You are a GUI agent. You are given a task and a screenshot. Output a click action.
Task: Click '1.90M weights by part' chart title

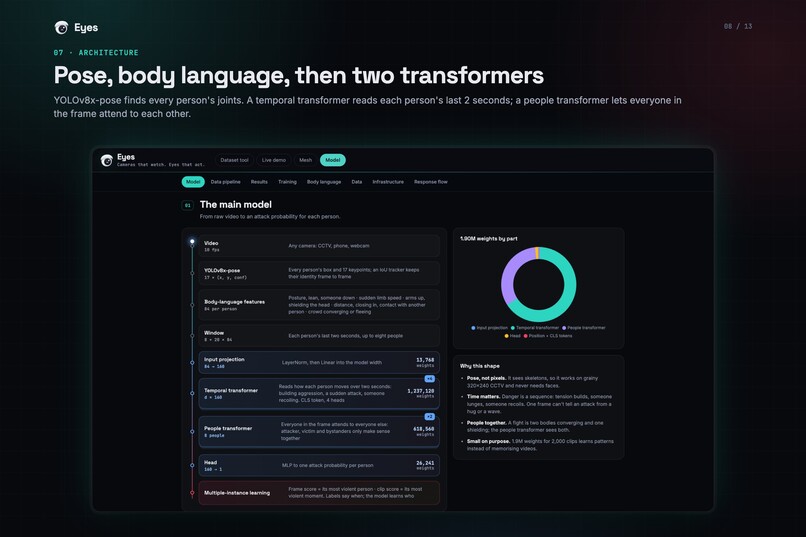488,238
